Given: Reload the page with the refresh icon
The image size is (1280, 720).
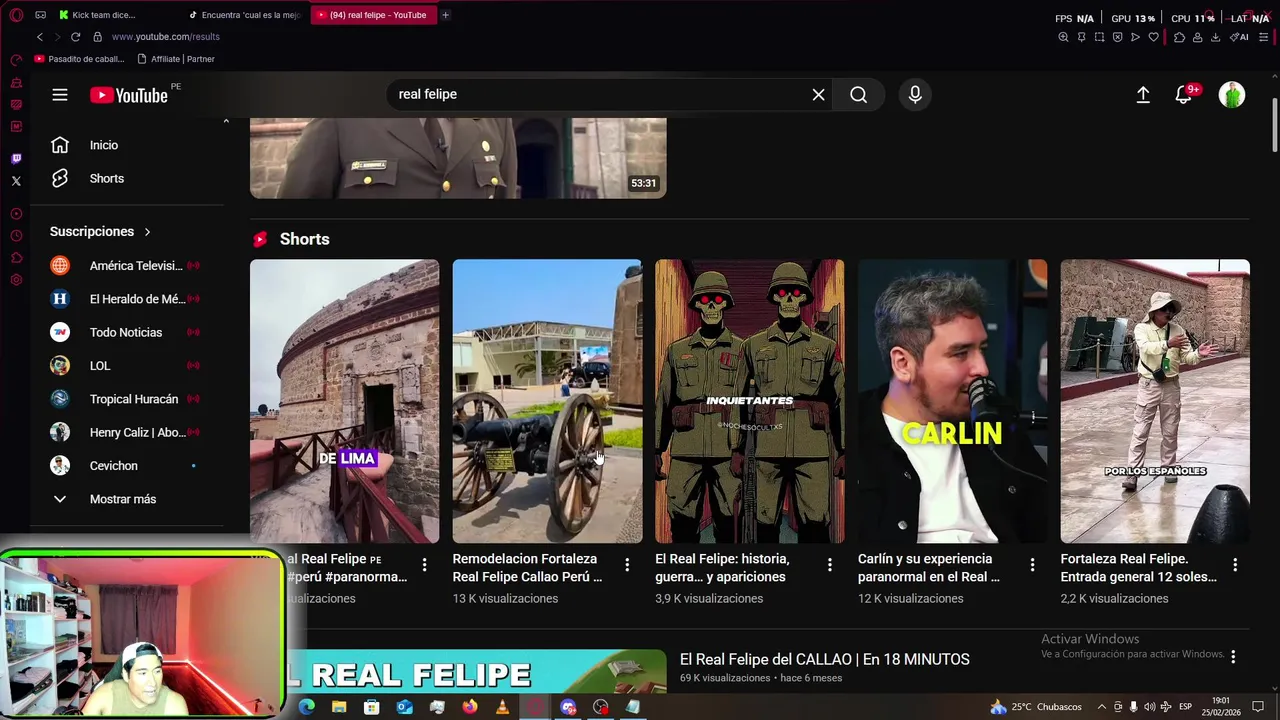Looking at the screenshot, I should [x=75, y=37].
